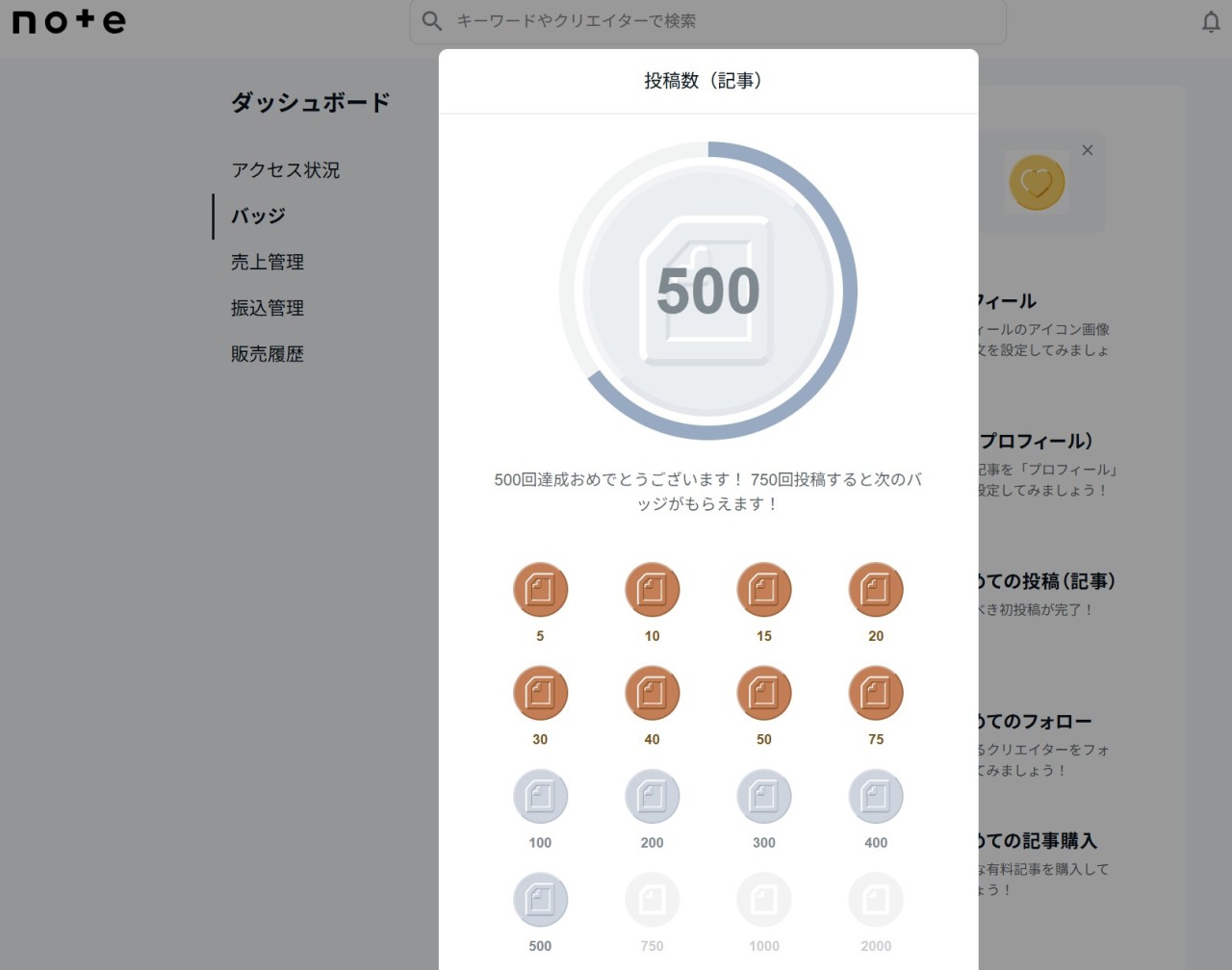Viewport: 1232px width, 970px height.
Task: Go to 振込管理 section
Action: click(x=267, y=309)
